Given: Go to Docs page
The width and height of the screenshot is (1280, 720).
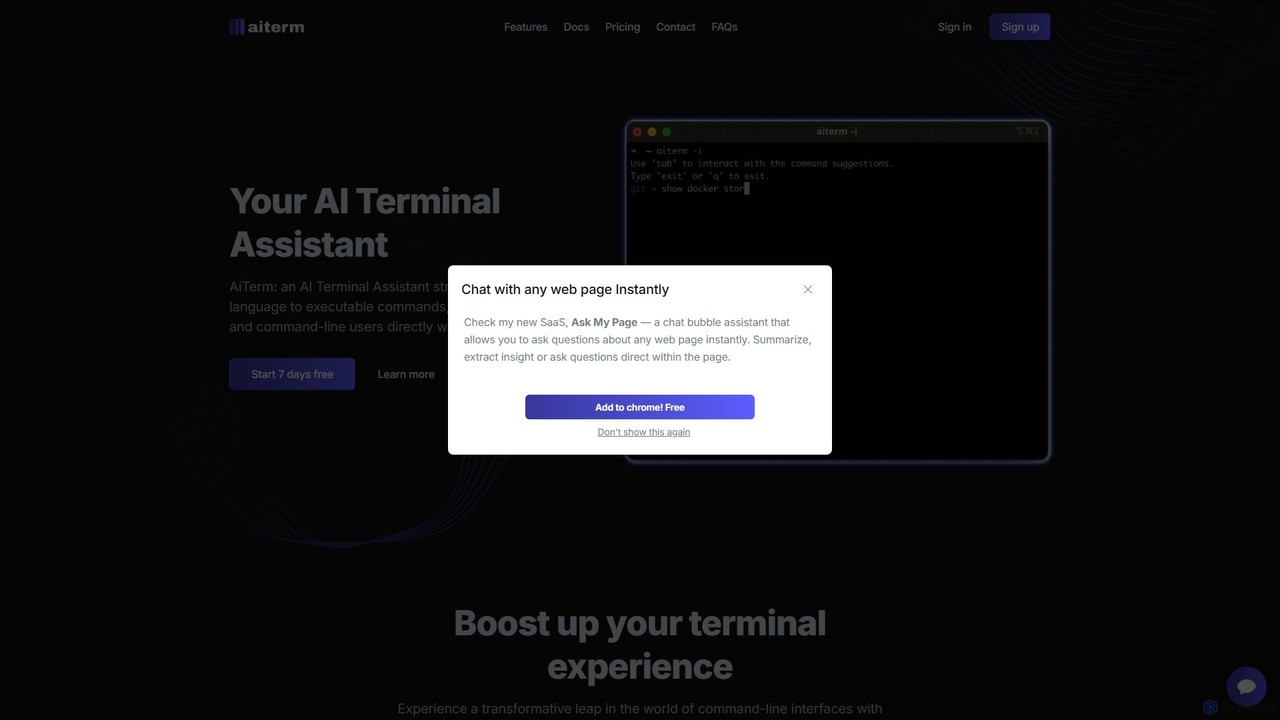Looking at the screenshot, I should tap(576, 27).
